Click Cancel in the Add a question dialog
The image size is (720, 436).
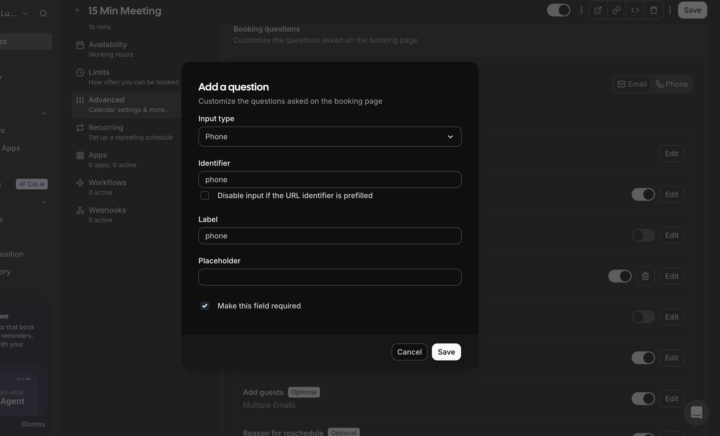[x=409, y=352]
